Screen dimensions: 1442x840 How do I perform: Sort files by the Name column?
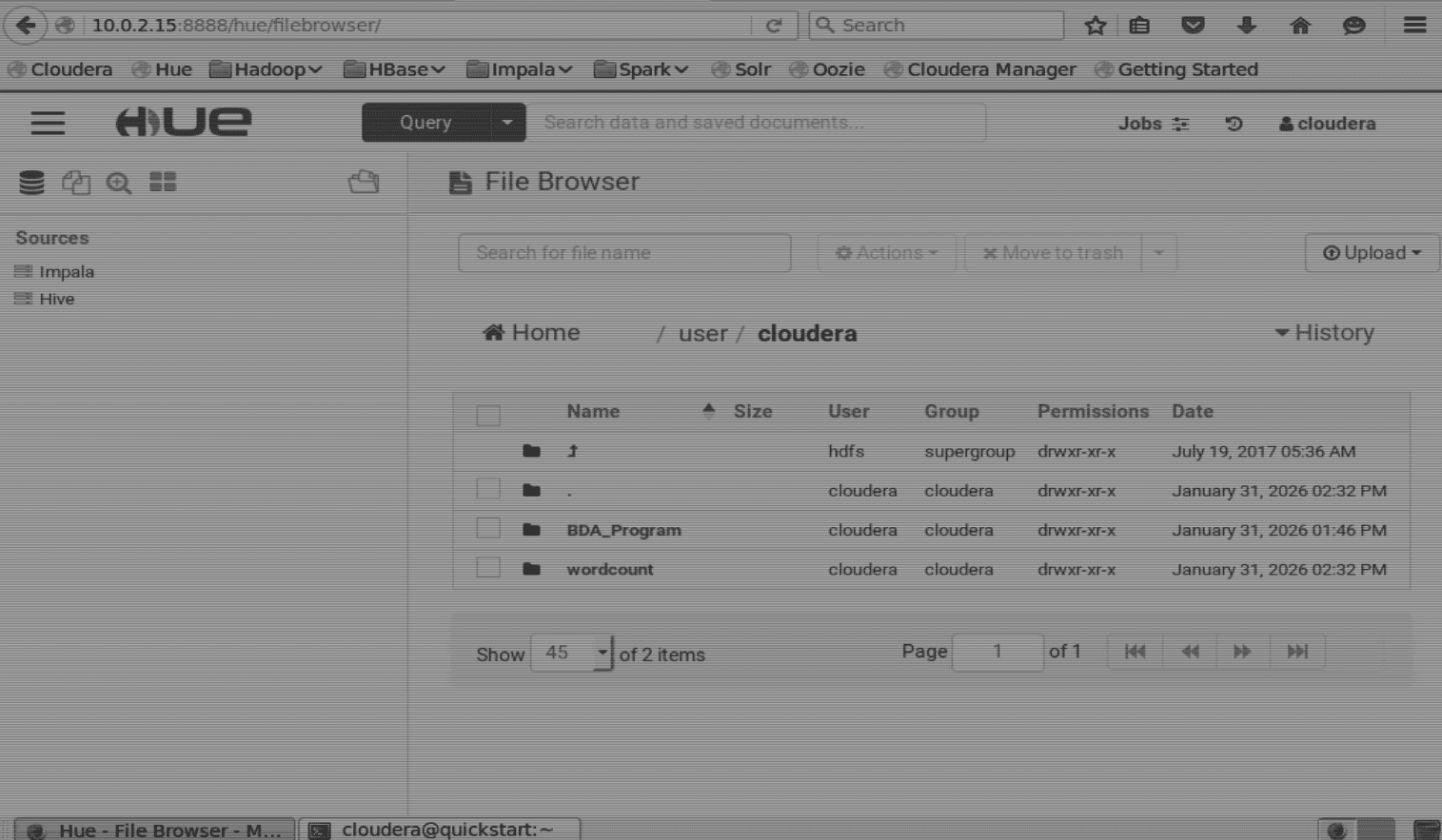[593, 412]
